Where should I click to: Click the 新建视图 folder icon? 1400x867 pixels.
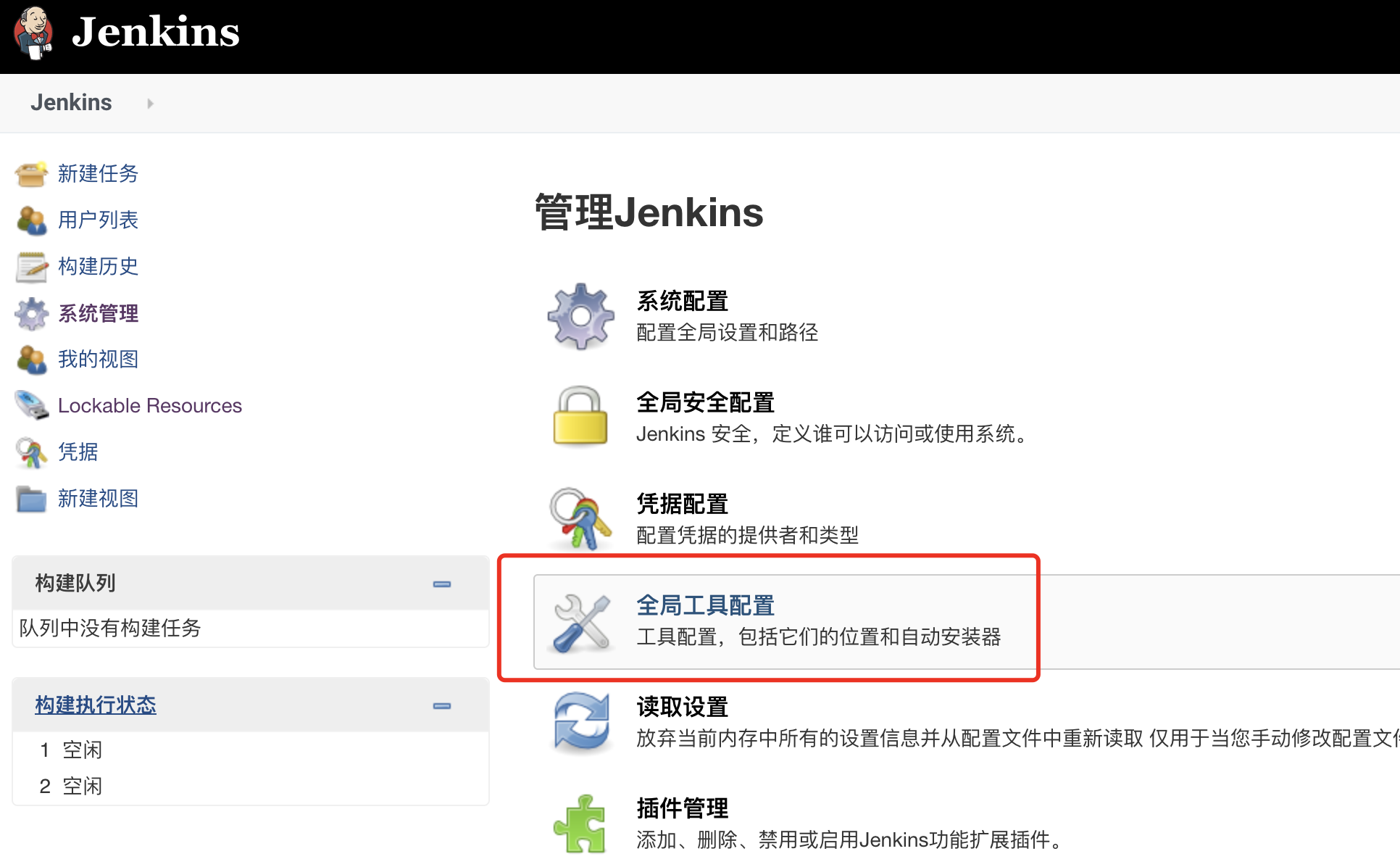(x=31, y=499)
